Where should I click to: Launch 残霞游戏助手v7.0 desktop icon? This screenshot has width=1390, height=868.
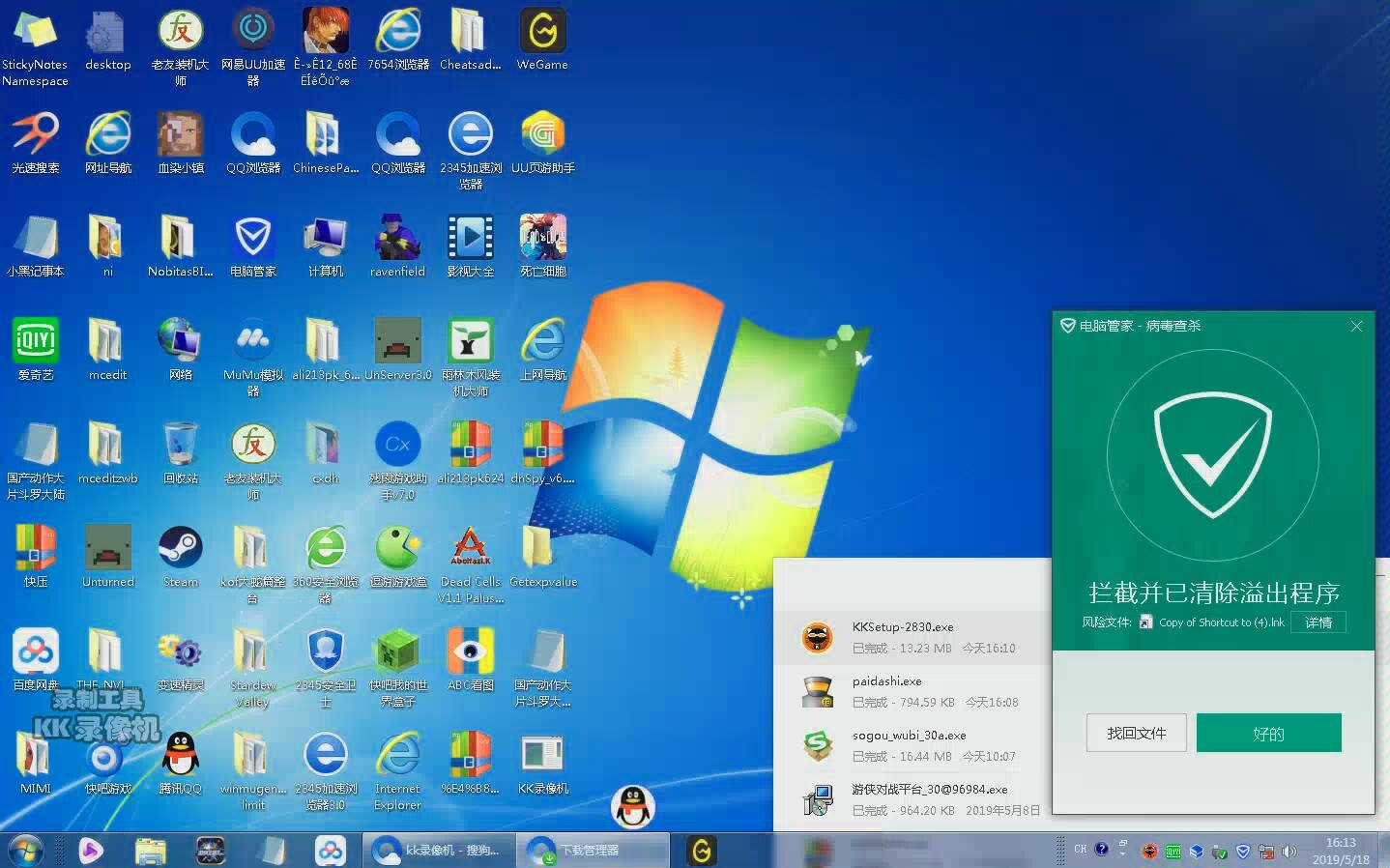[x=398, y=459]
